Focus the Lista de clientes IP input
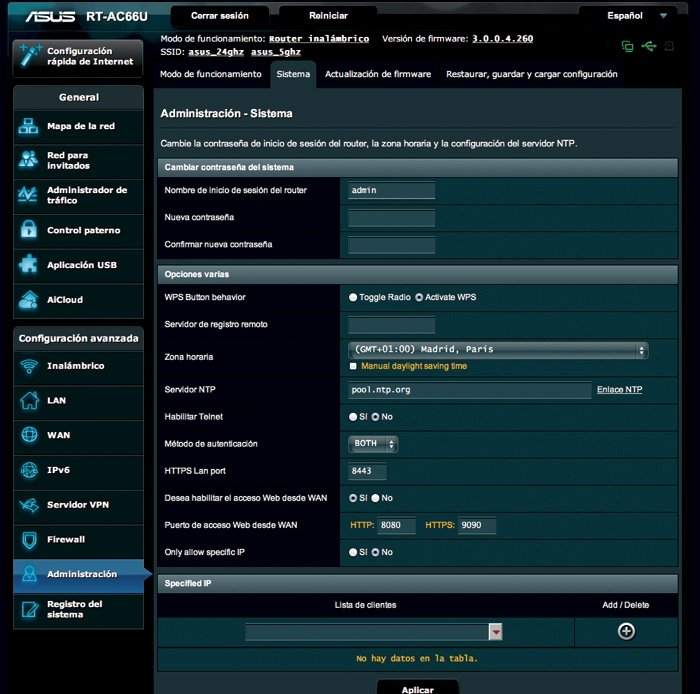This screenshot has width=700, height=694. pos(367,632)
